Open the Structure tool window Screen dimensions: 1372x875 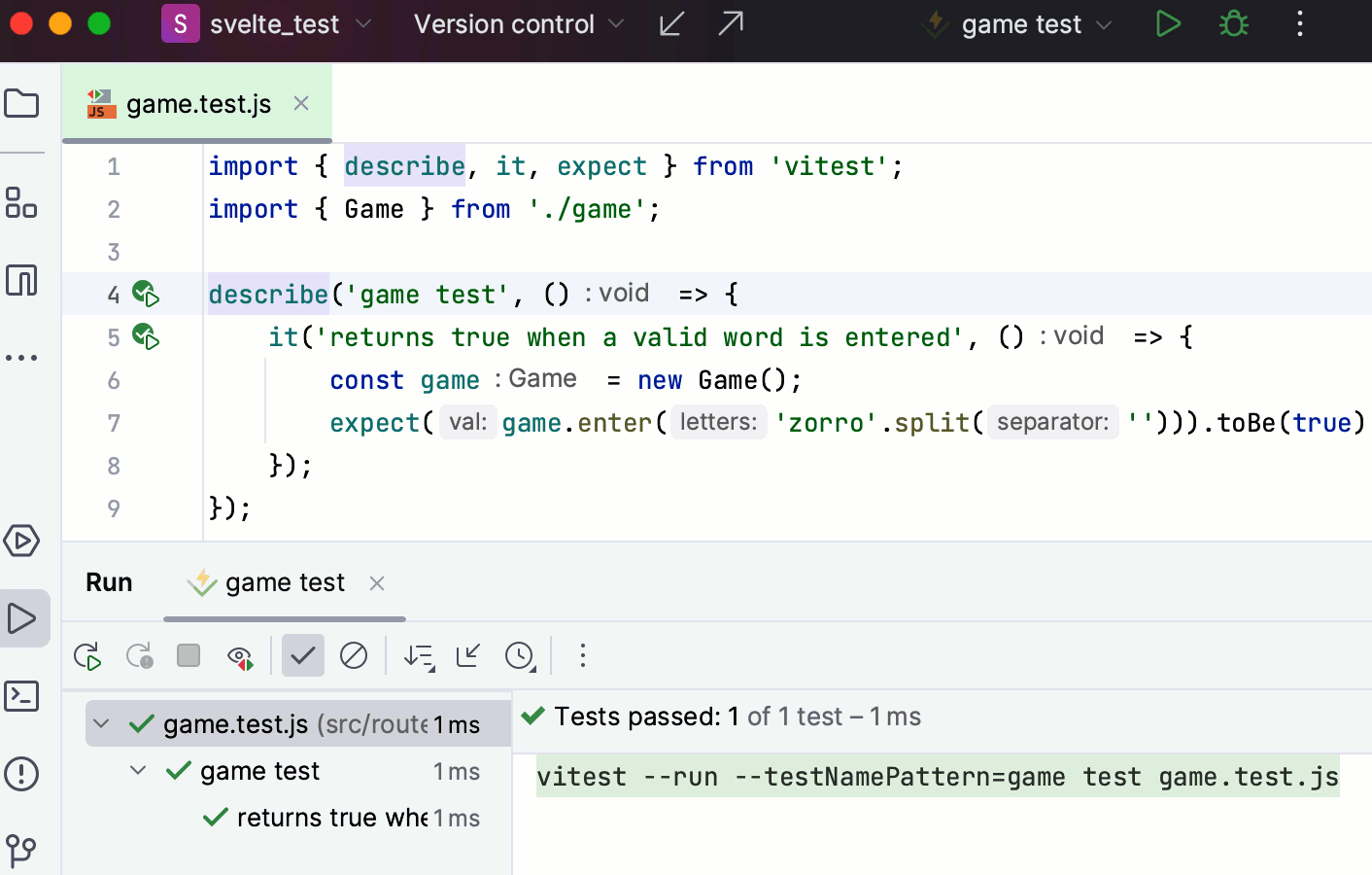tap(21, 203)
